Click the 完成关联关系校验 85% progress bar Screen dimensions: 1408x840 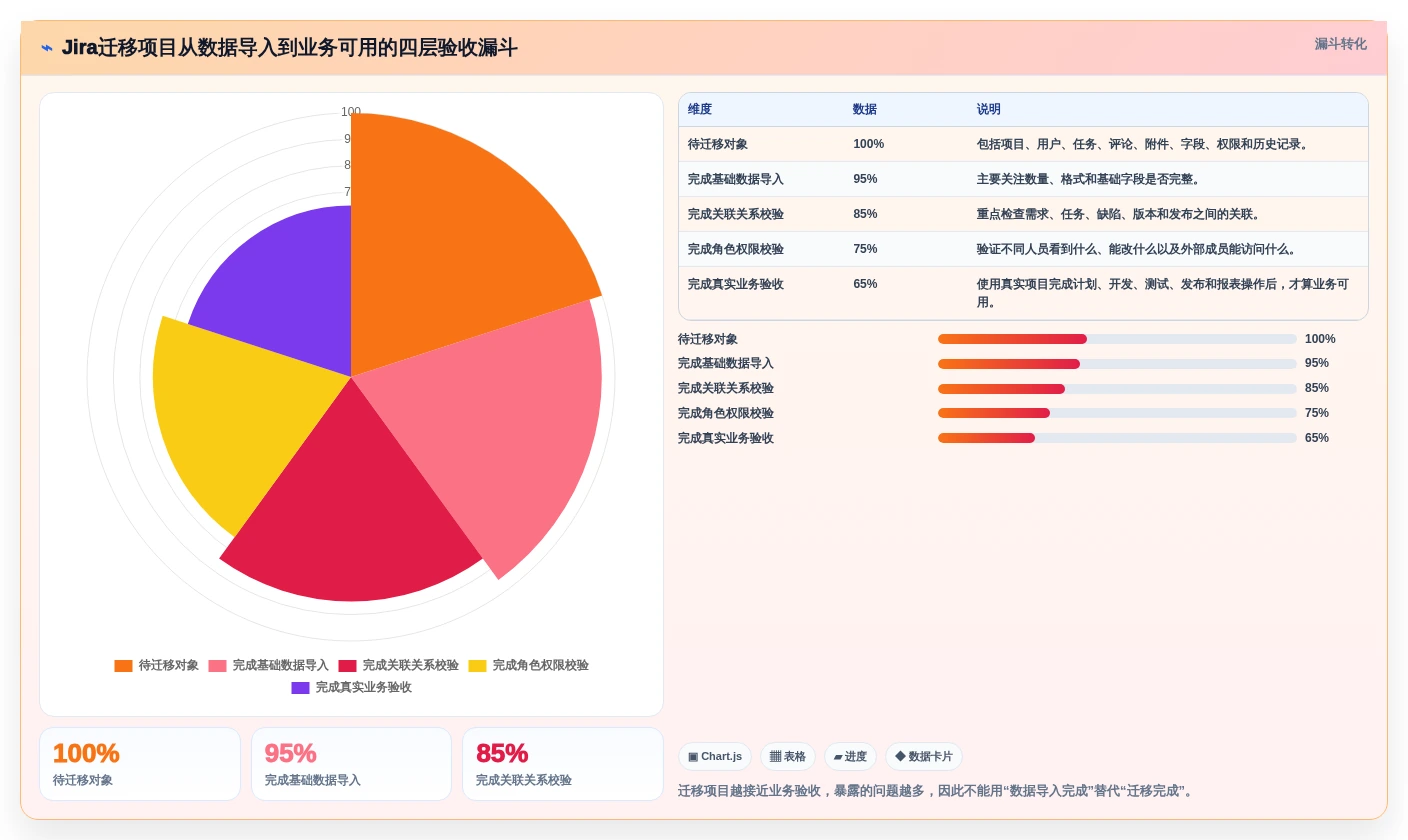coord(1117,388)
